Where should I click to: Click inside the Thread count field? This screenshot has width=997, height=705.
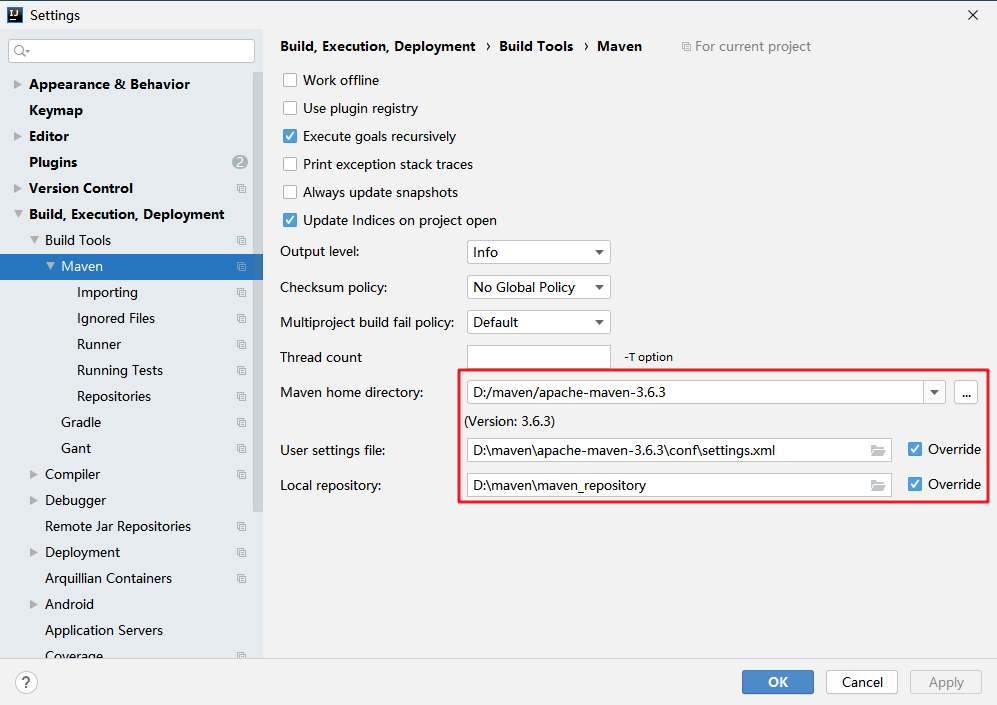[x=538, y=357]
